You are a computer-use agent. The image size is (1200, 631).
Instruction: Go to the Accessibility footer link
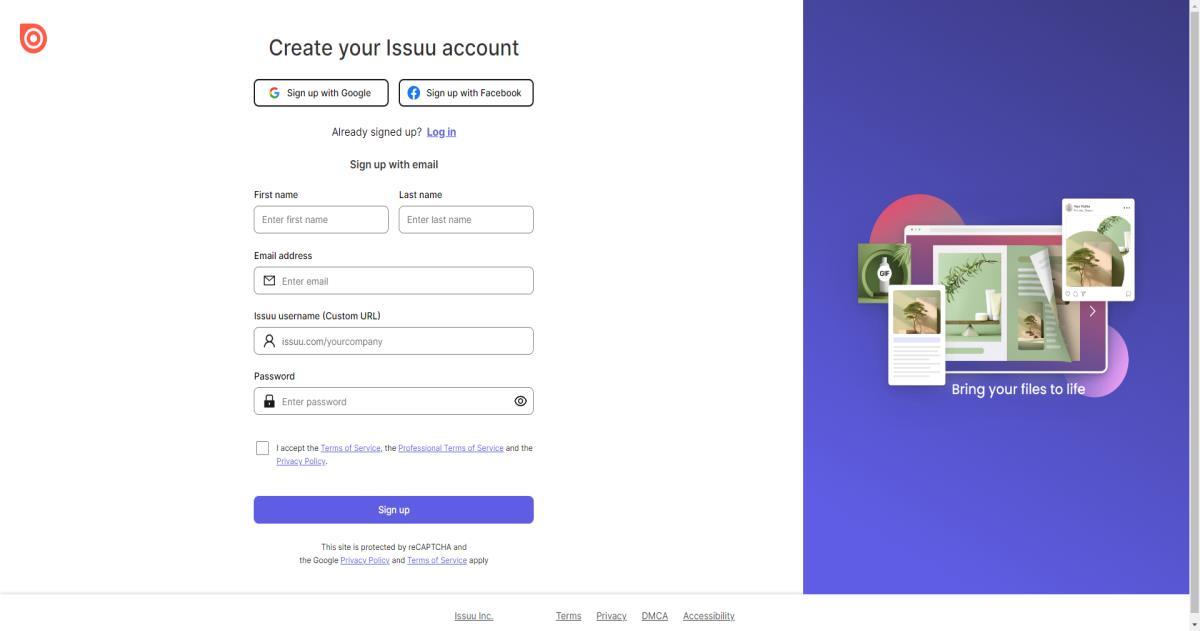708,616
